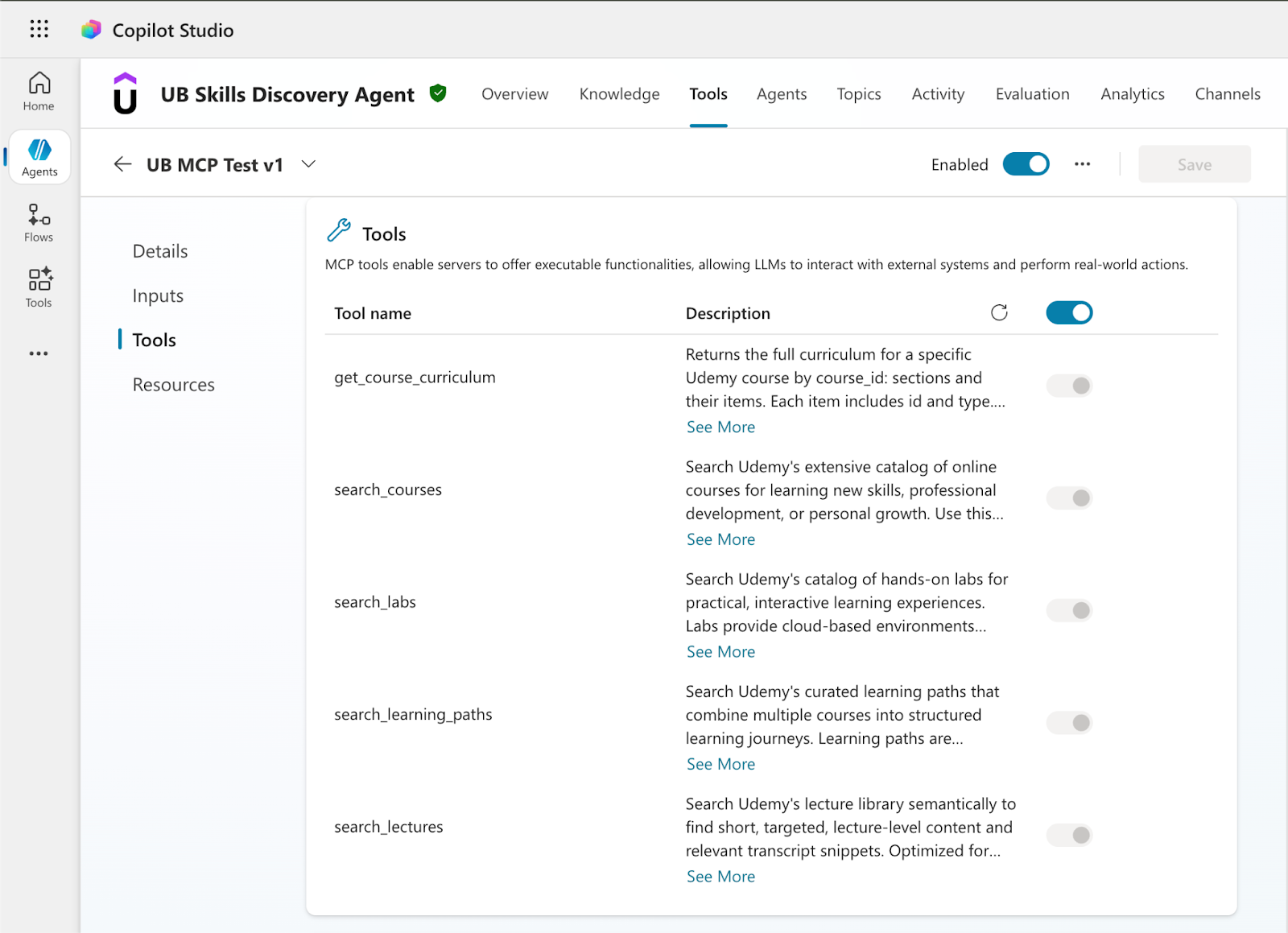This screenshot has width=1288, height=933.
Task: Open the Activity tab
Action: 938,94
